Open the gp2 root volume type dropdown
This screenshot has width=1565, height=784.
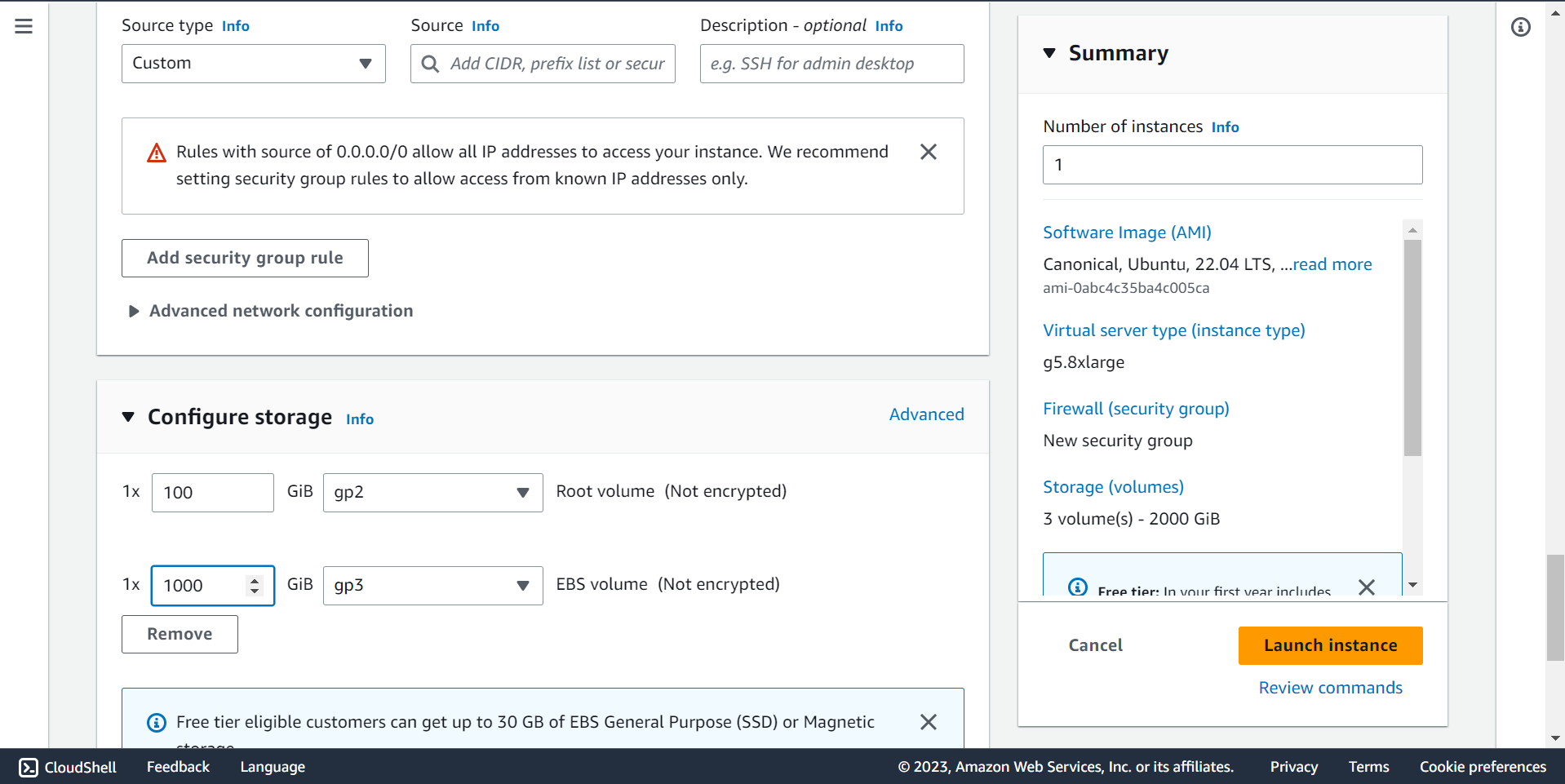pyautogui.click(x=433, y=493)
